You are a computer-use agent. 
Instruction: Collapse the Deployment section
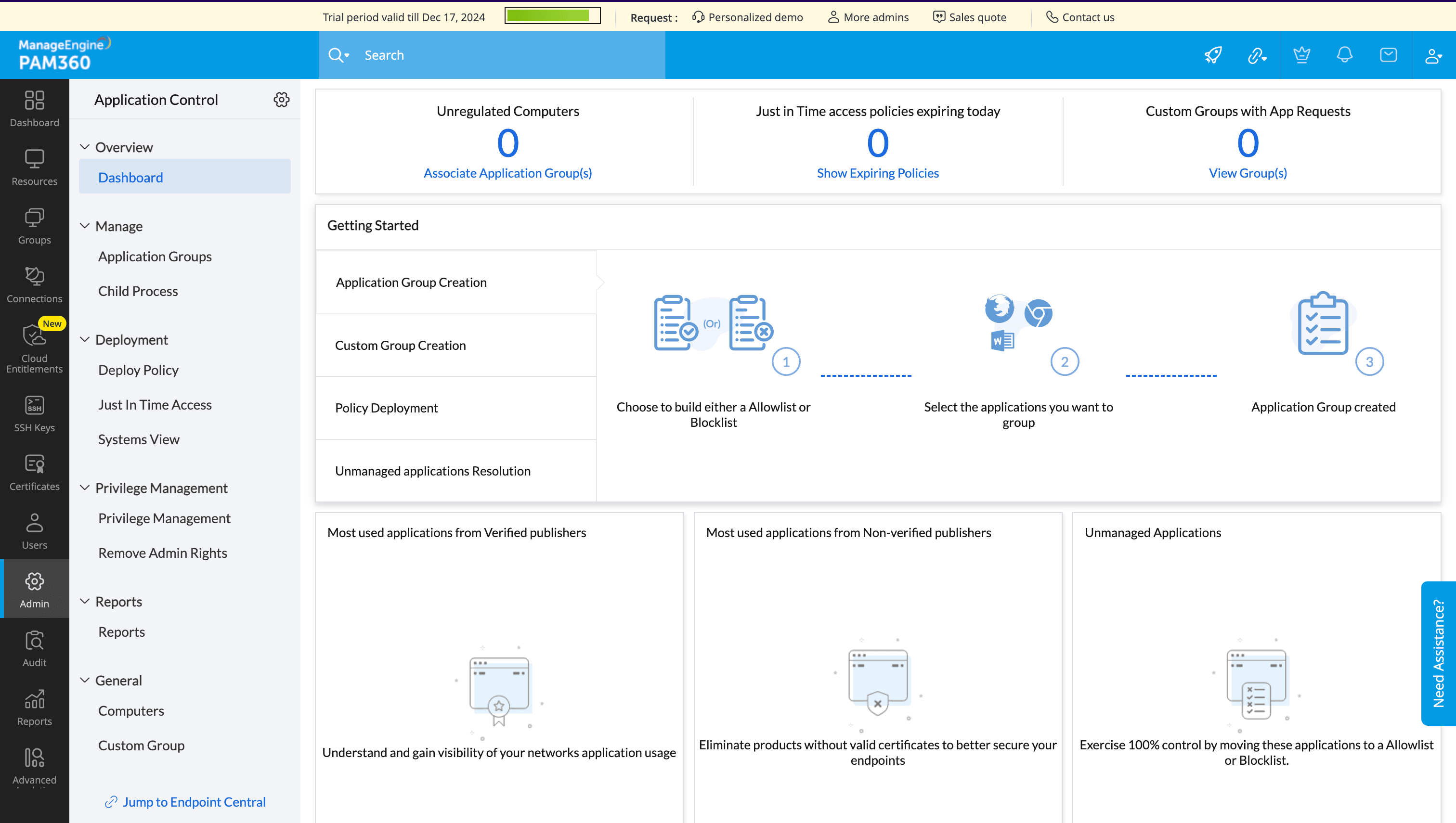point(86,339)
